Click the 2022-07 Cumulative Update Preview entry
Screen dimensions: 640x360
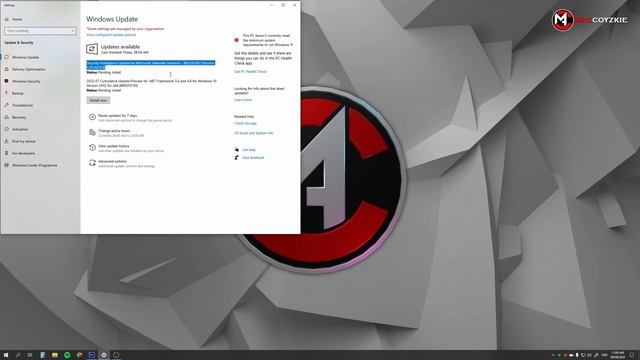pos(151,83)
